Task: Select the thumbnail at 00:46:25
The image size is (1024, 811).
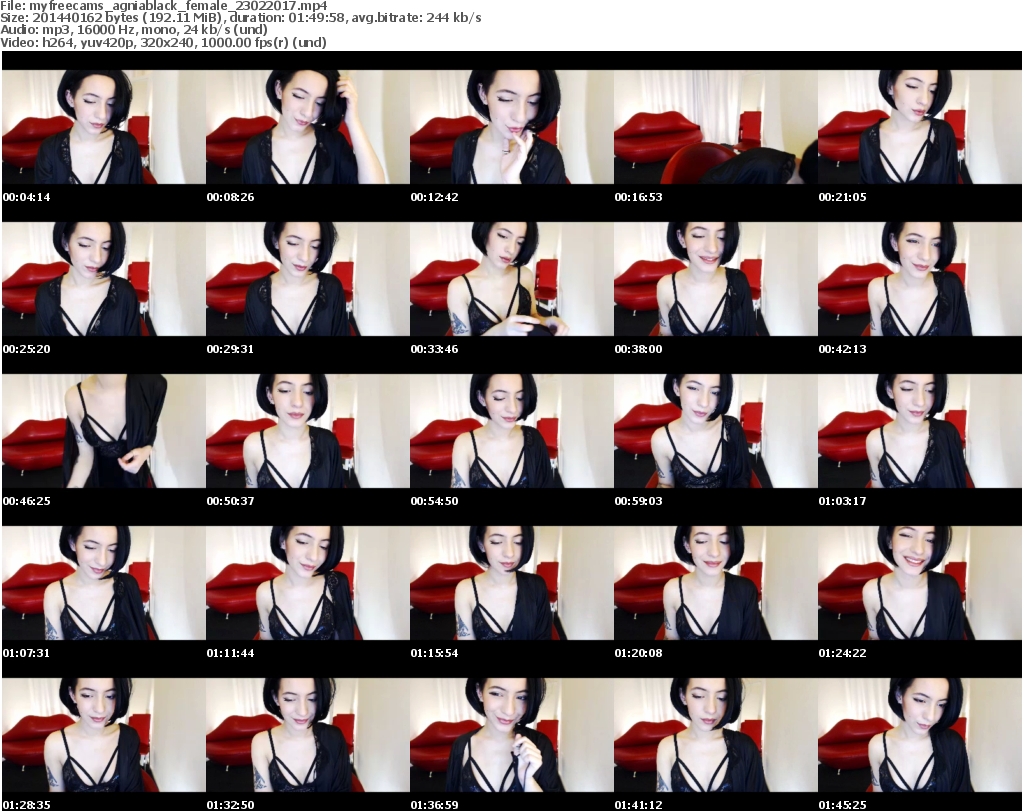Action: point(104,431)
